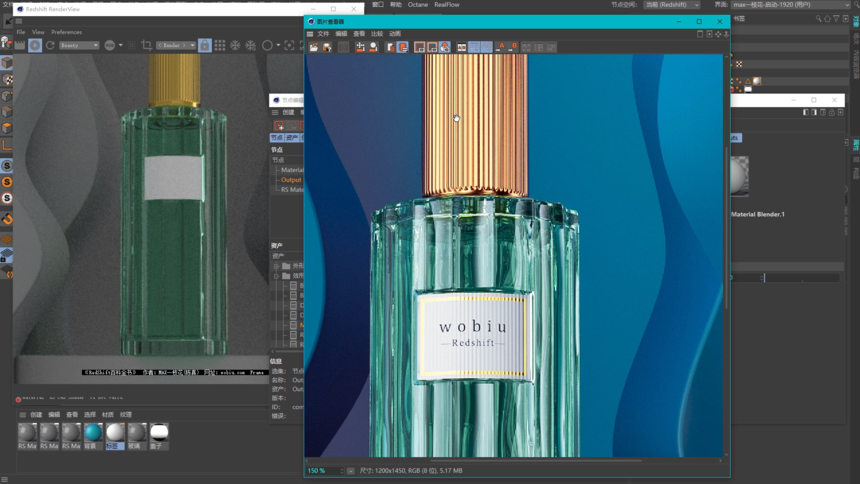Open 编辑 menu in picture viewer

coord(341,33)
